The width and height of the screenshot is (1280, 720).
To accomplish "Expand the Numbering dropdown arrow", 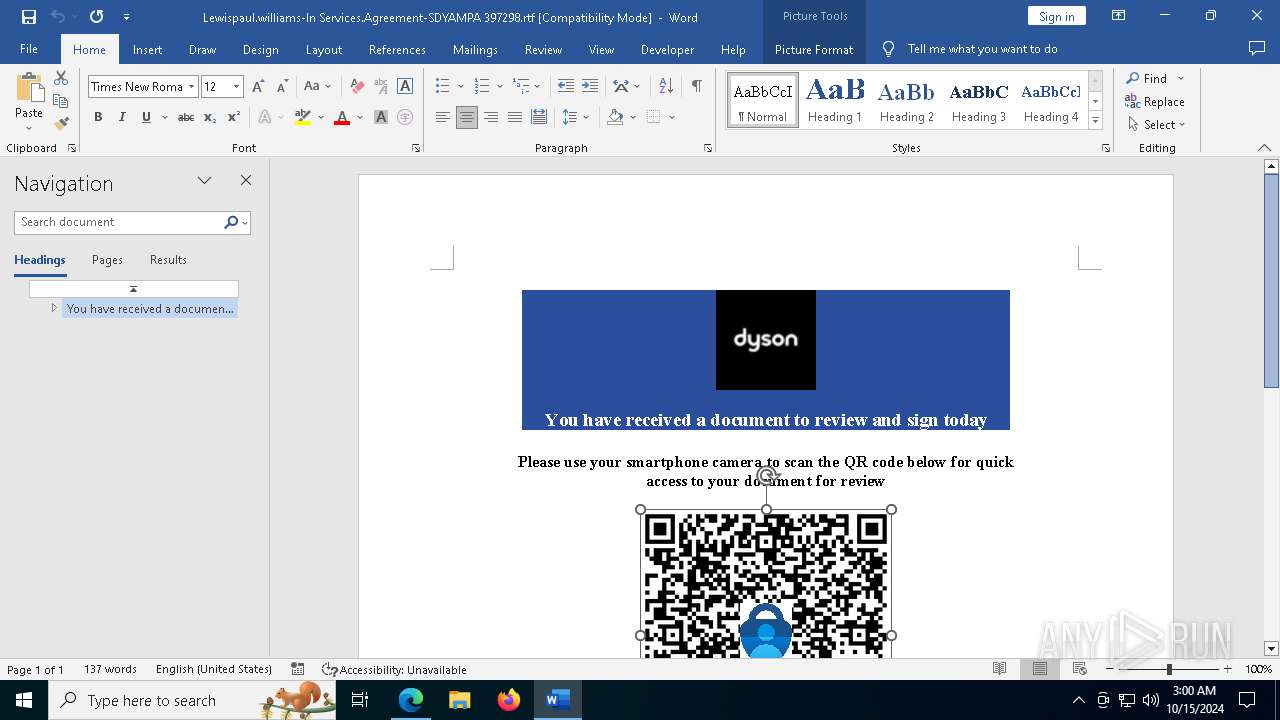I will (500, 86).
